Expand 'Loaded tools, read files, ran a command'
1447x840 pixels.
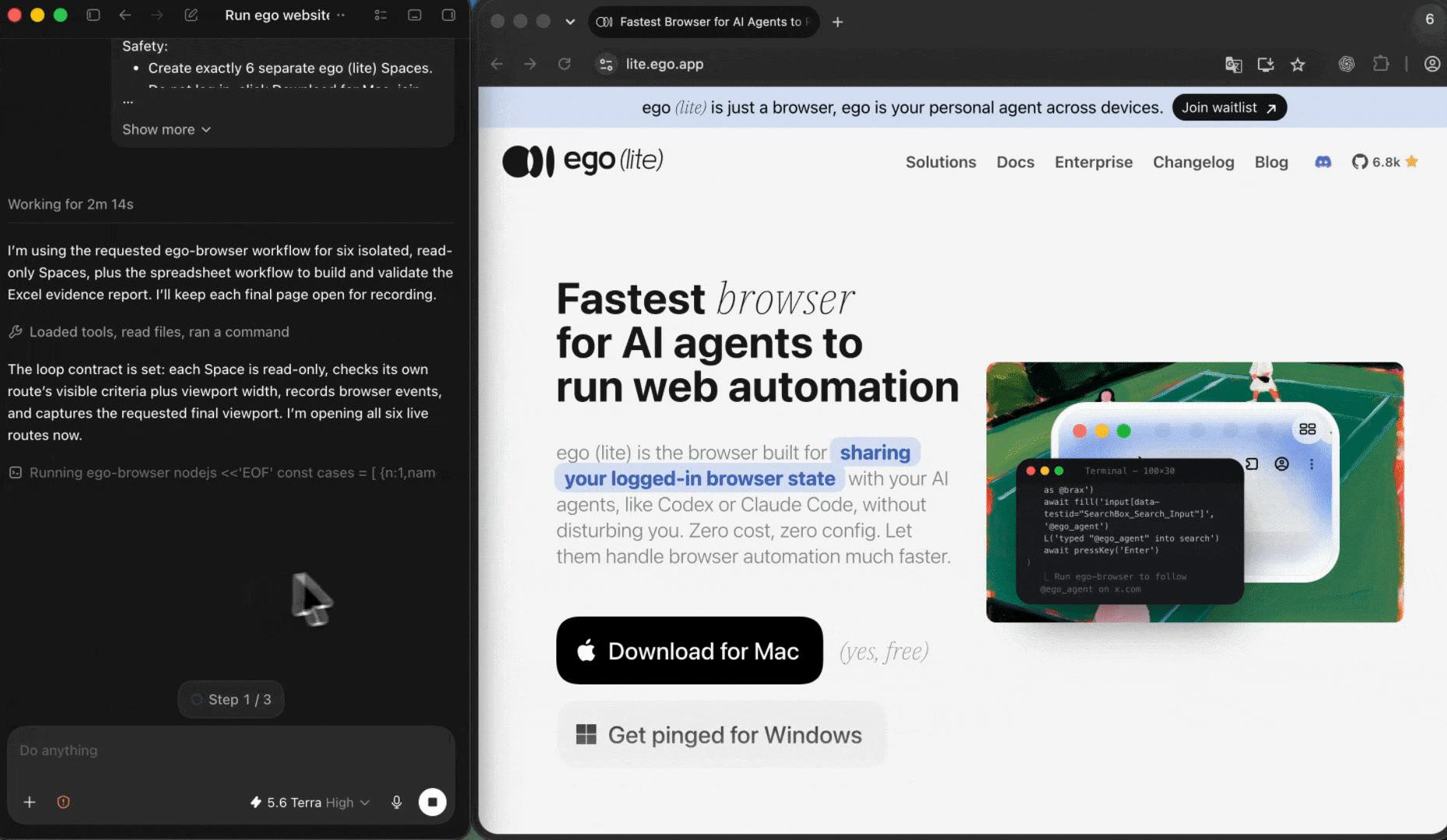(149, 332)
